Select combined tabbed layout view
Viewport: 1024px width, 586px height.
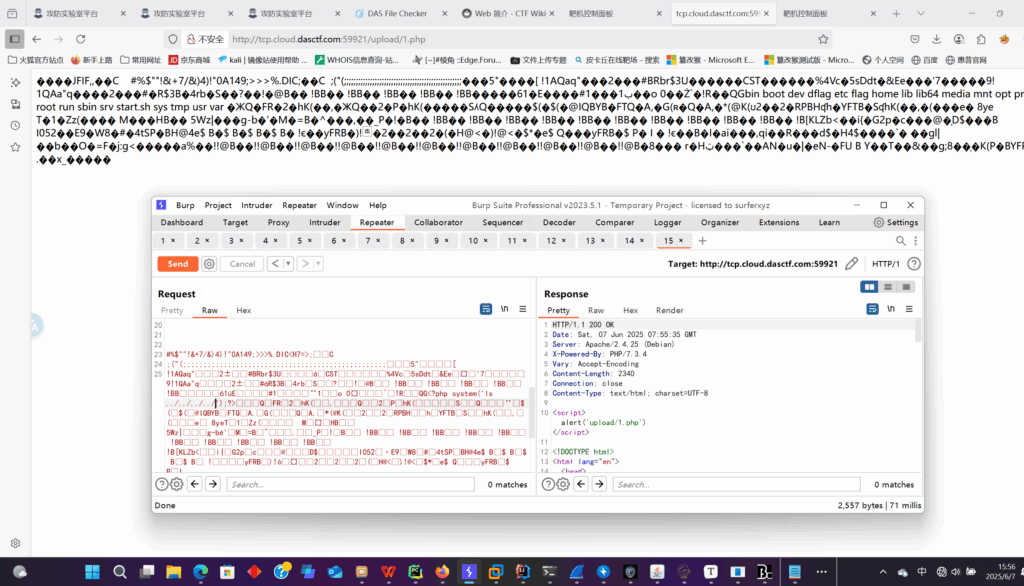906,287
